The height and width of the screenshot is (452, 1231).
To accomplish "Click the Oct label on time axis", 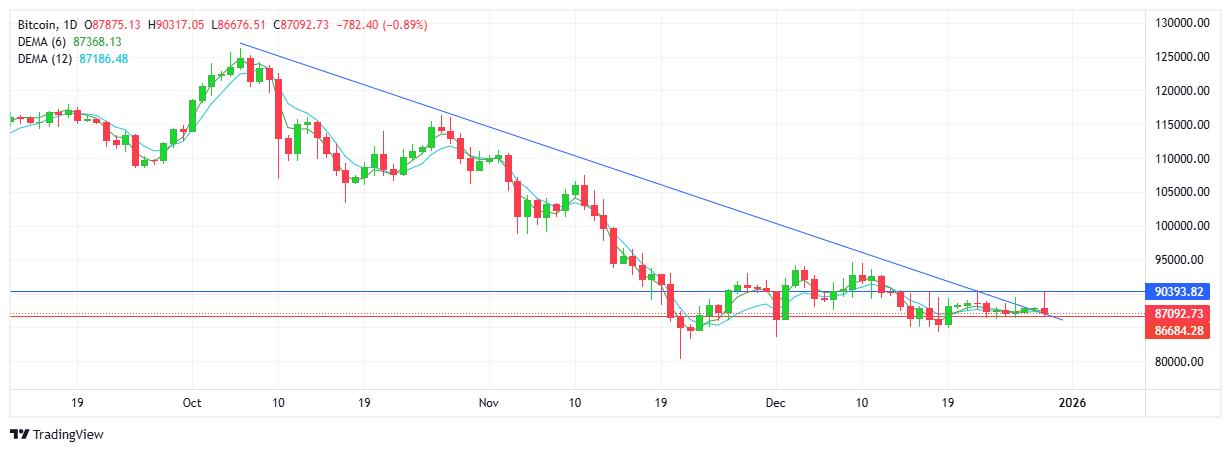I will click(x=193, y=403).
